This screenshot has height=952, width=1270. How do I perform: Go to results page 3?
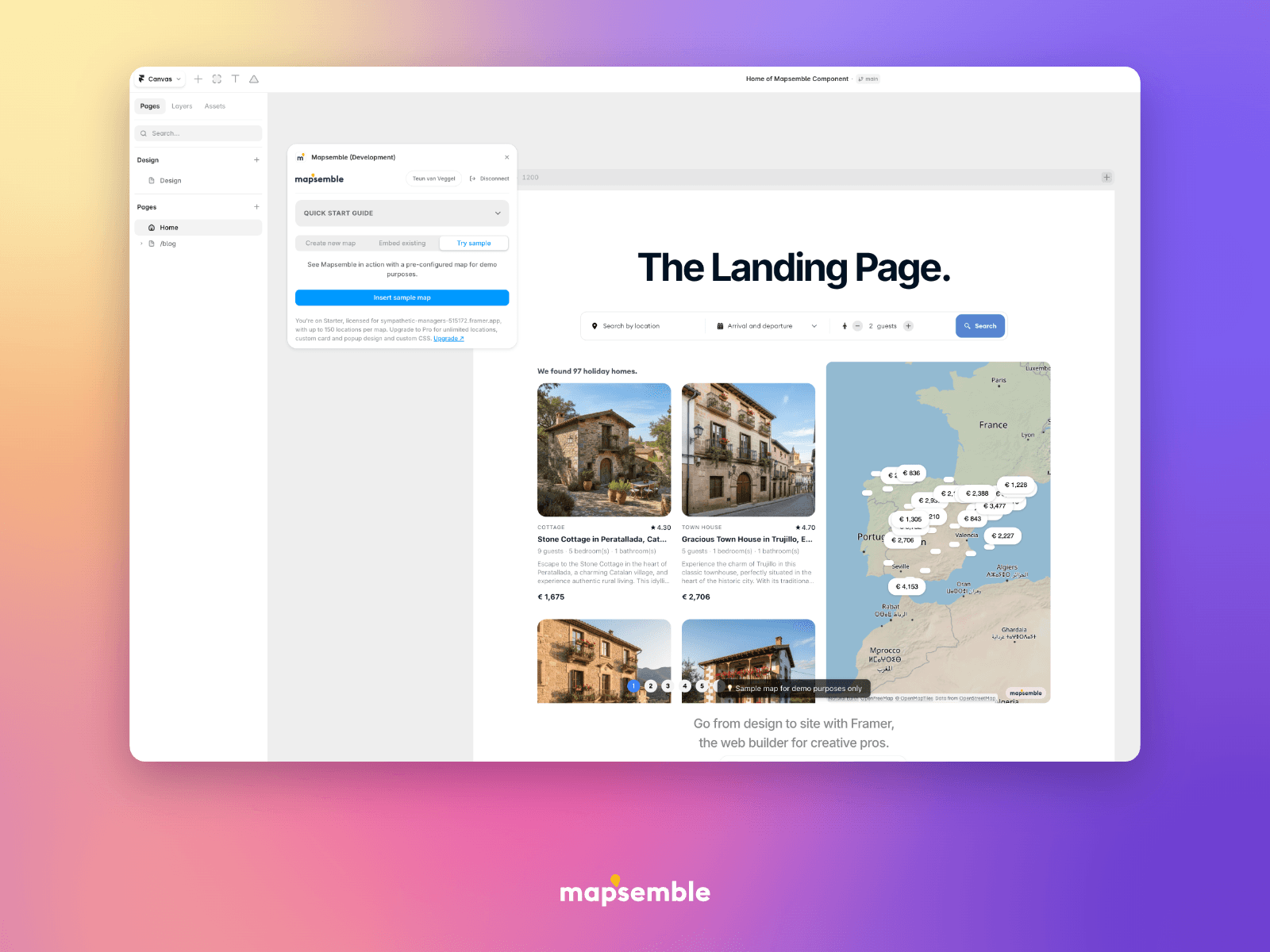pos(668,686)
